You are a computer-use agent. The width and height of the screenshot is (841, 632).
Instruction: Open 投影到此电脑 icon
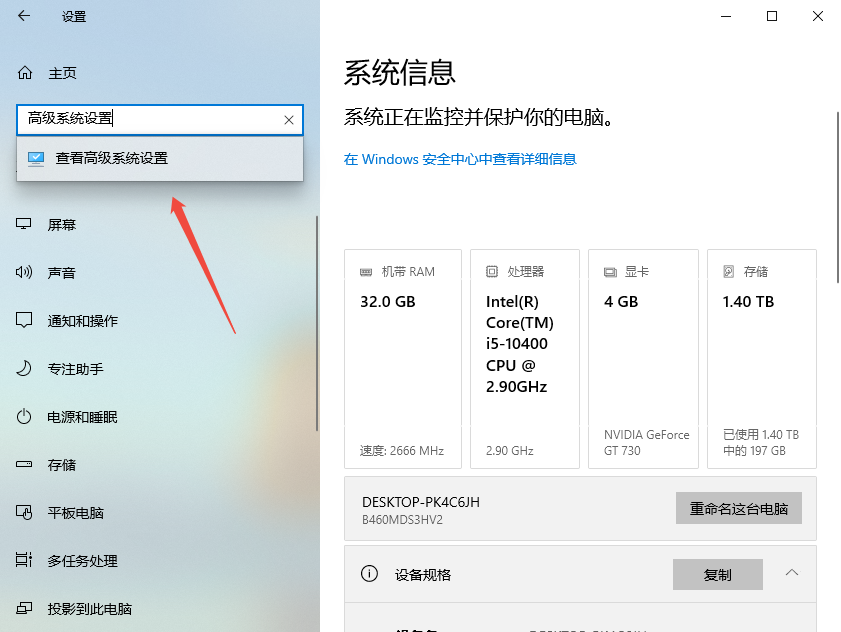24,608
